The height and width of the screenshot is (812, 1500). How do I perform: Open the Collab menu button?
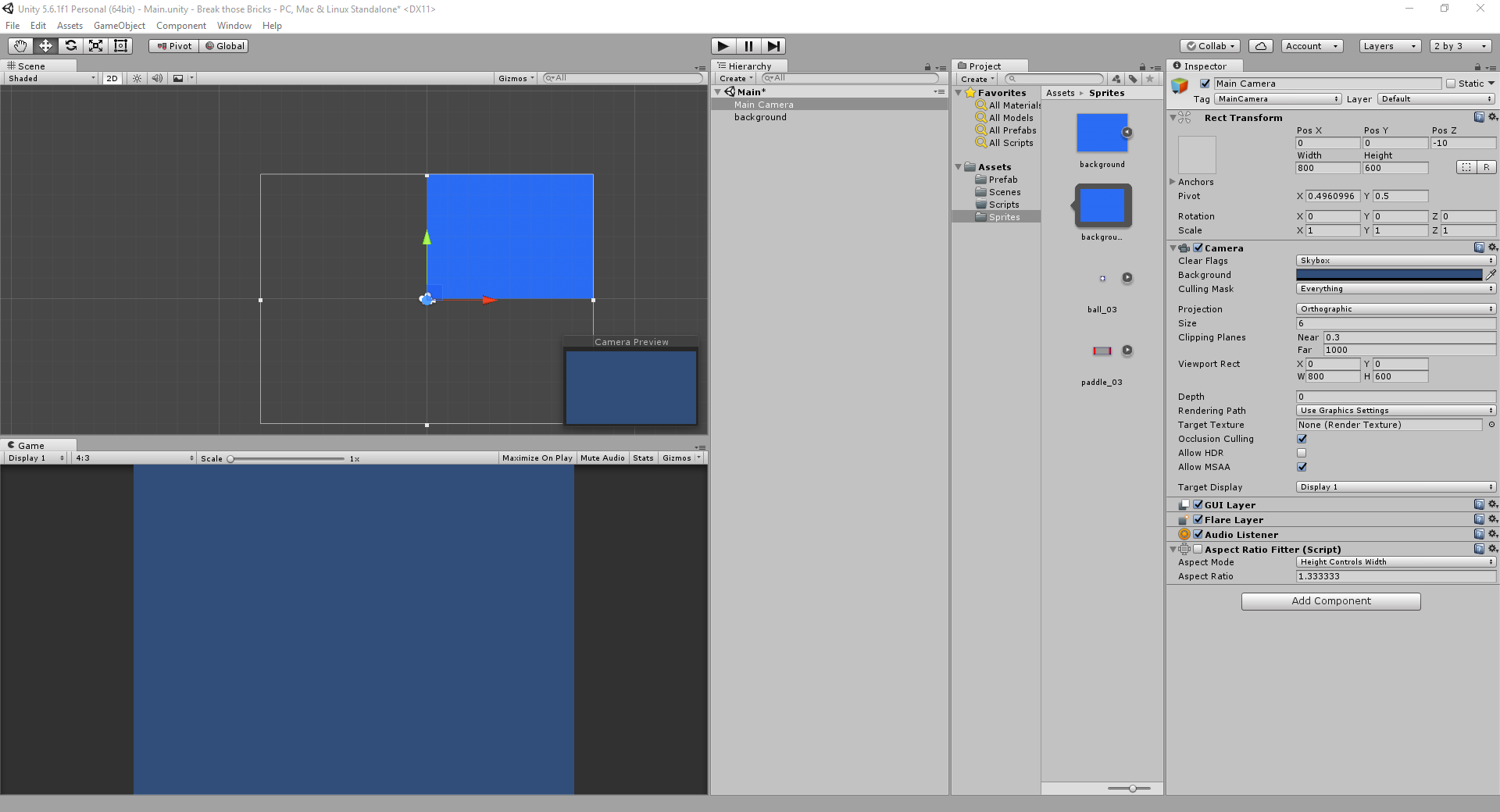point(1210,46)
